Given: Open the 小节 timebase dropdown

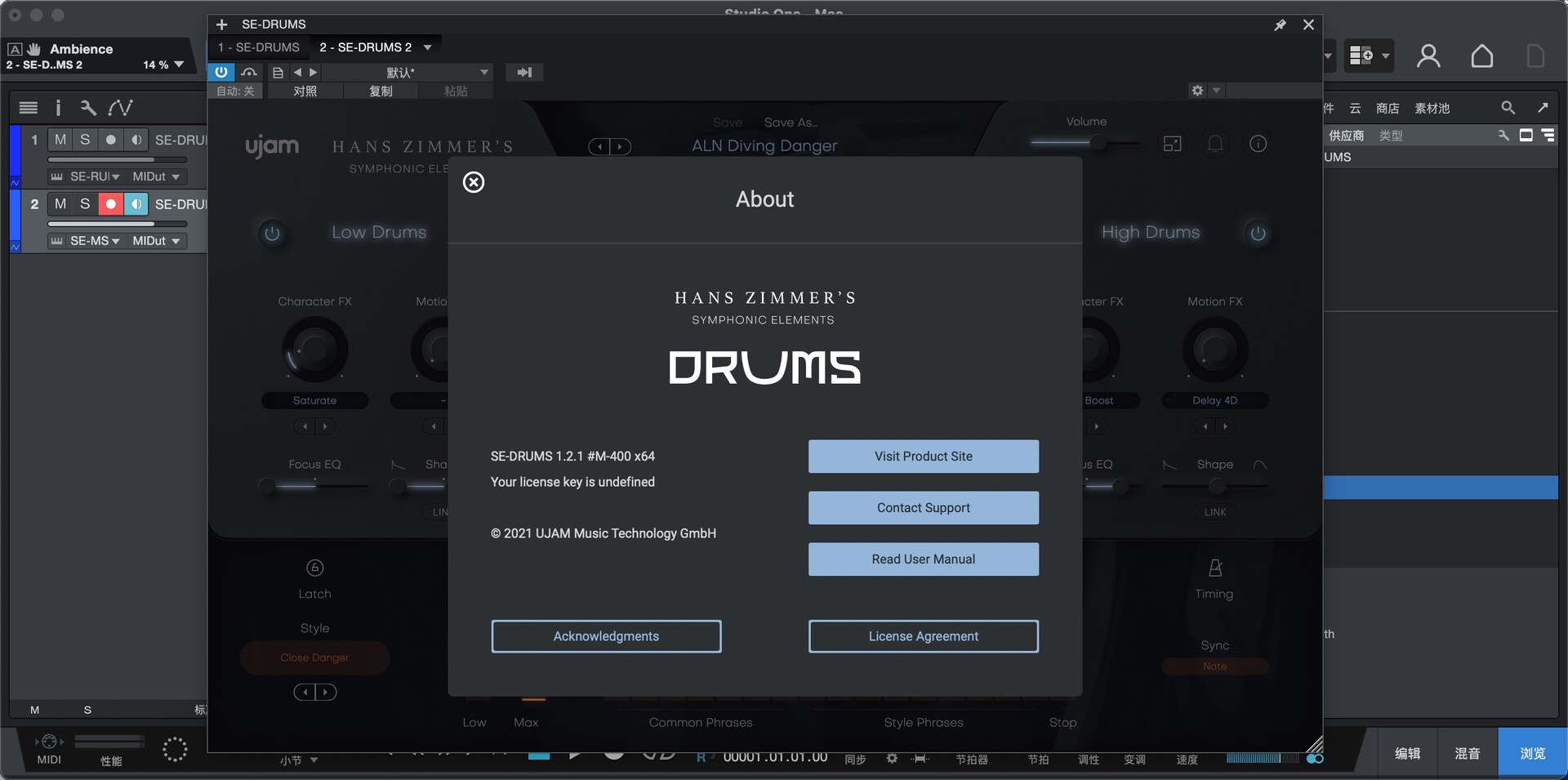Looking at the screenshot, I should 299,760.
